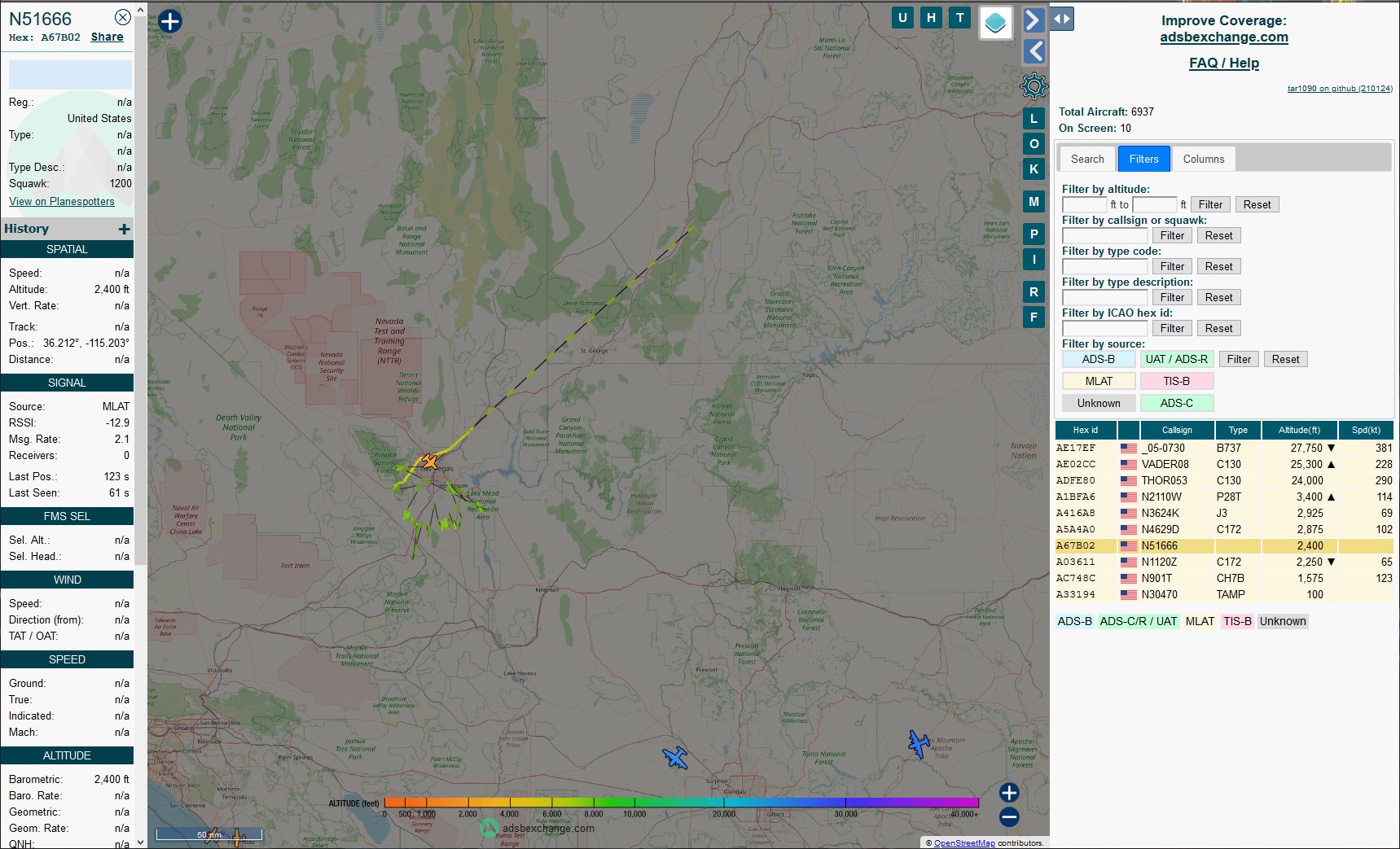Viewport: 1400px width, 849px height.
Task: Select N901T row in aircraft table
Action: pyautogui.click(x=1224, y=578)
